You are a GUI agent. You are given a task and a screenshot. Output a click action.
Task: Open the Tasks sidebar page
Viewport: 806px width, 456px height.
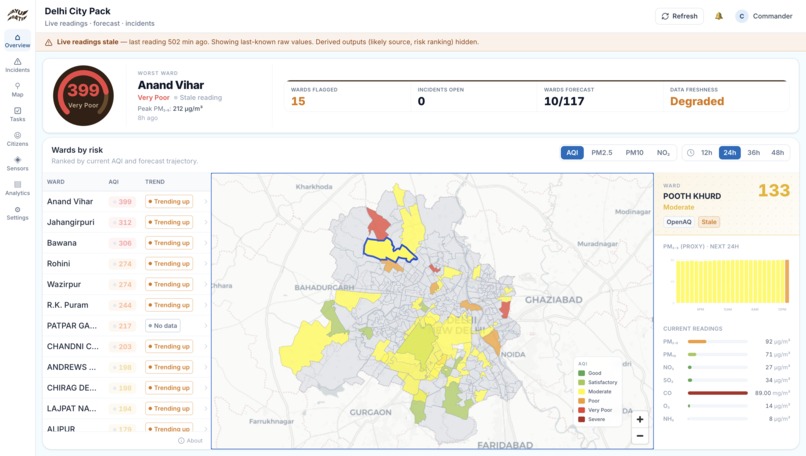point(17,115)
